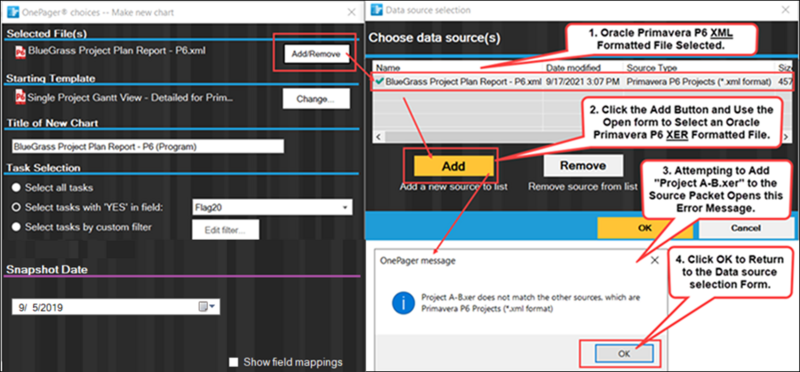Click the Change... button for starting template

coord(316,98)
